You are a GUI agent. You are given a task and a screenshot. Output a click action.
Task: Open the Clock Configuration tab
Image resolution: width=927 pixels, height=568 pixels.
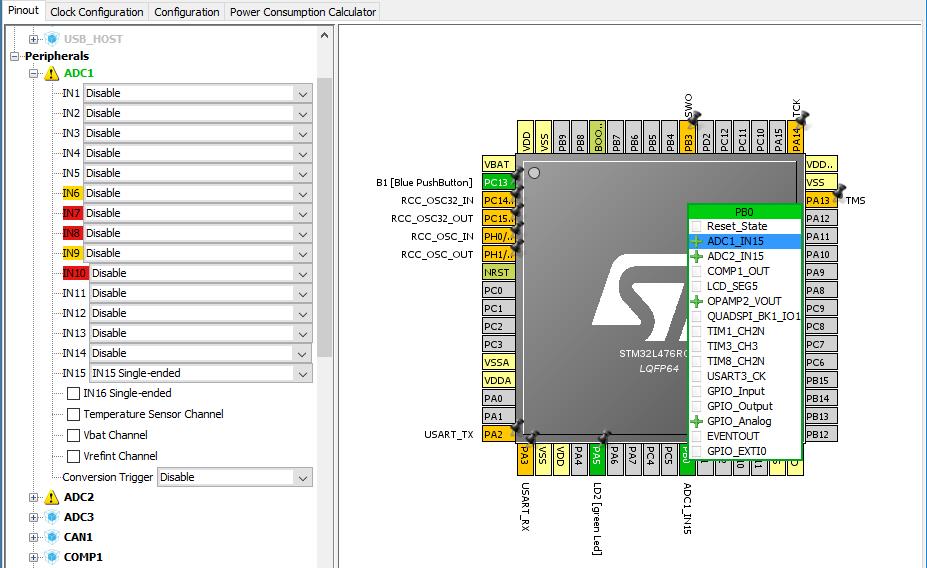(x=97, y=12)
